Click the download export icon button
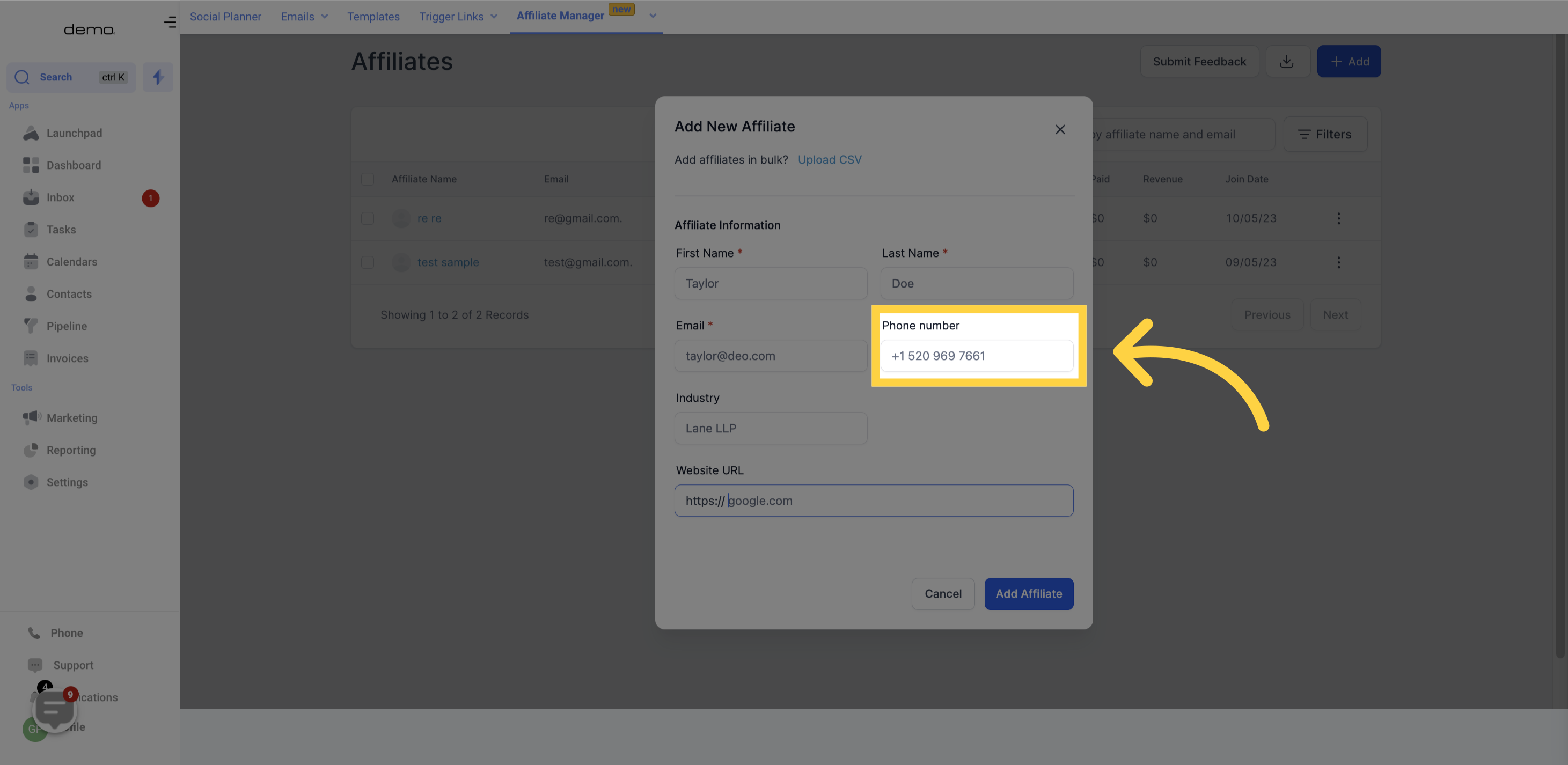The image size is (1568, 765). click(1287, 62)
